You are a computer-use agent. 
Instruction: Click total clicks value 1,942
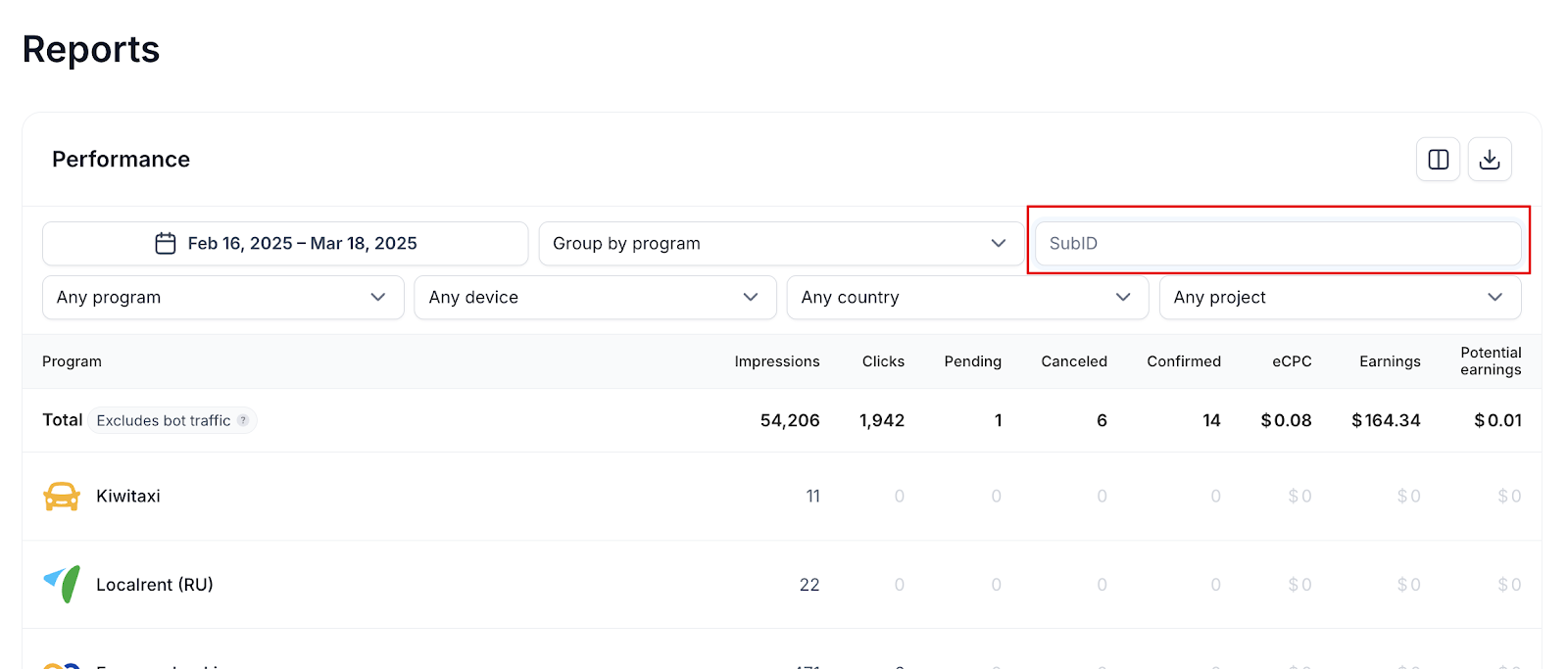[x=882, y=420]
